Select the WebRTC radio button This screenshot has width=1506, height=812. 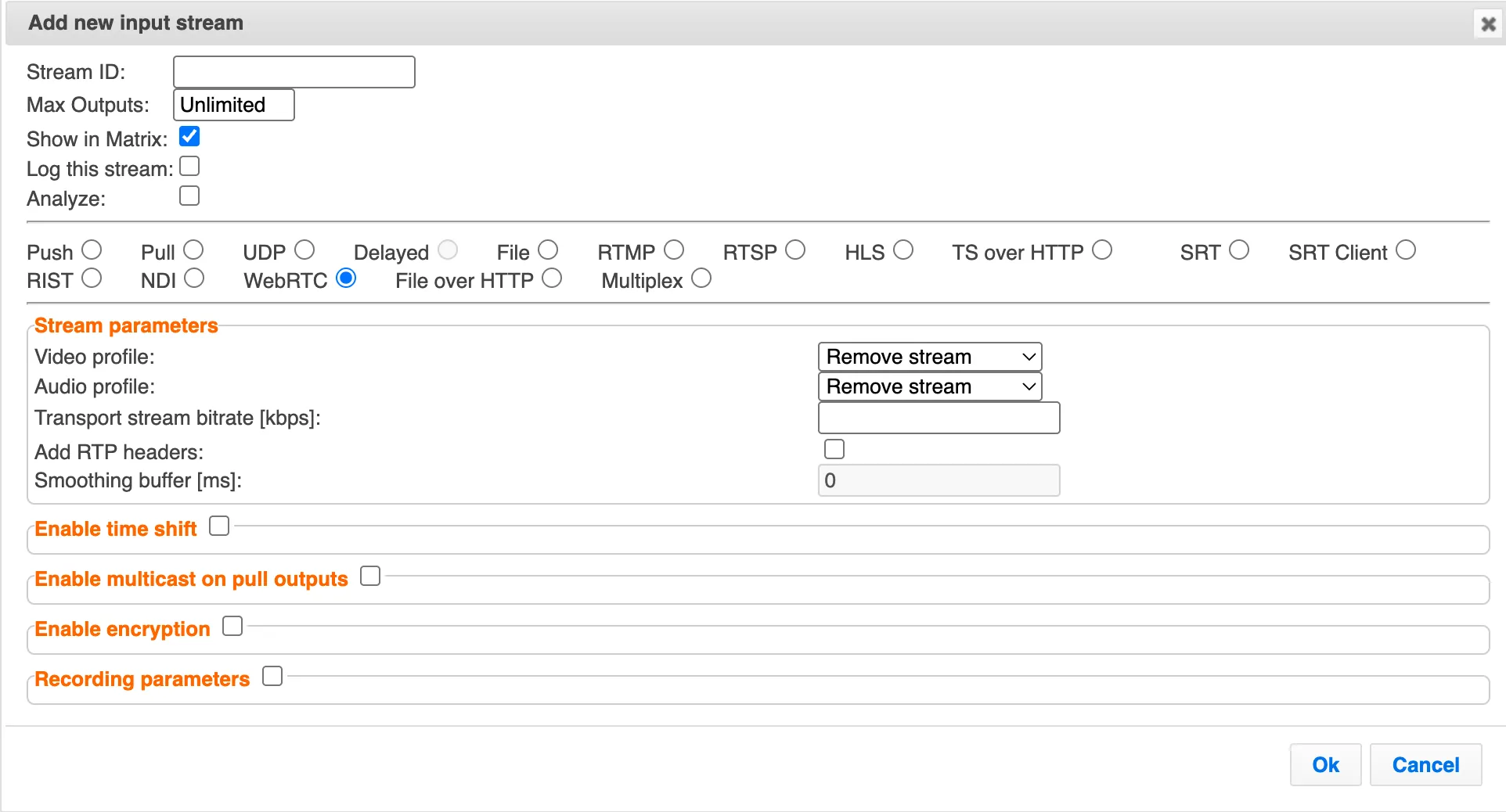coord(346,278)
